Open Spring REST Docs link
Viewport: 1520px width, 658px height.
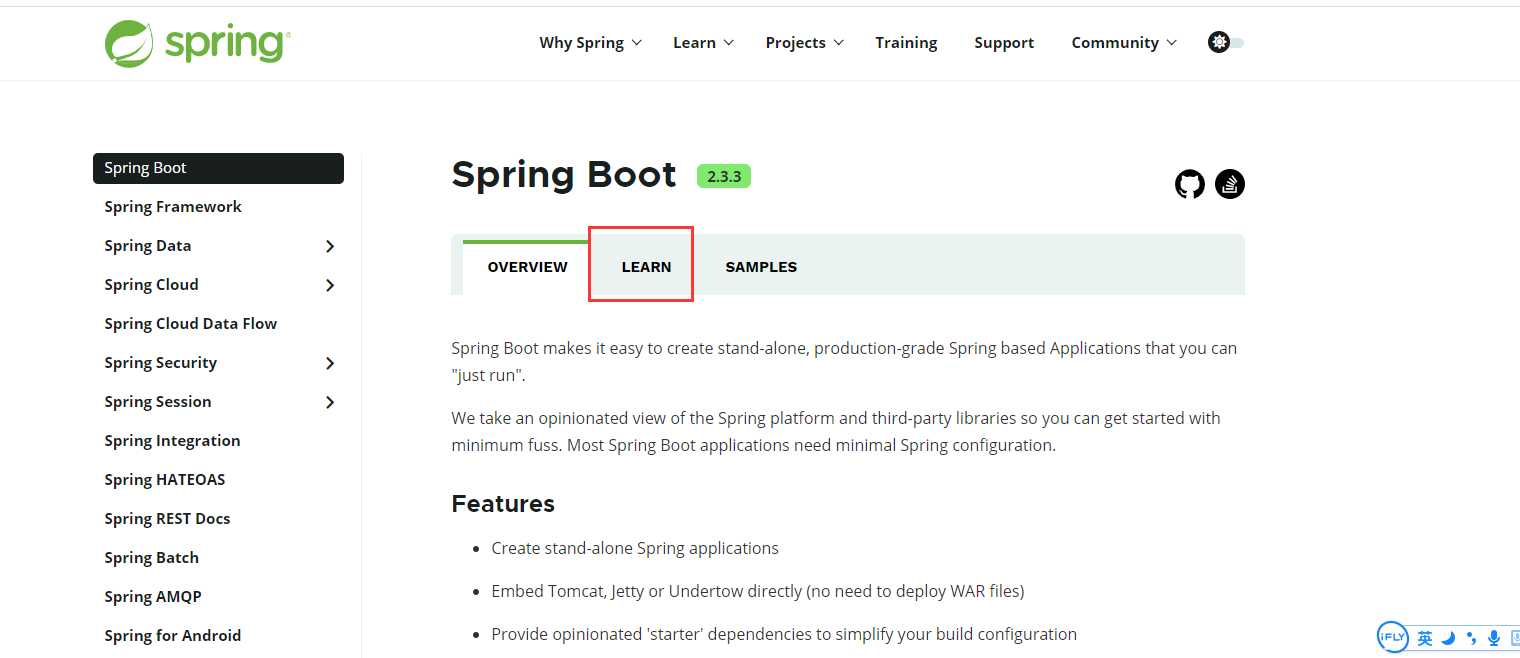pyautogui.click(x=167, y=519)
